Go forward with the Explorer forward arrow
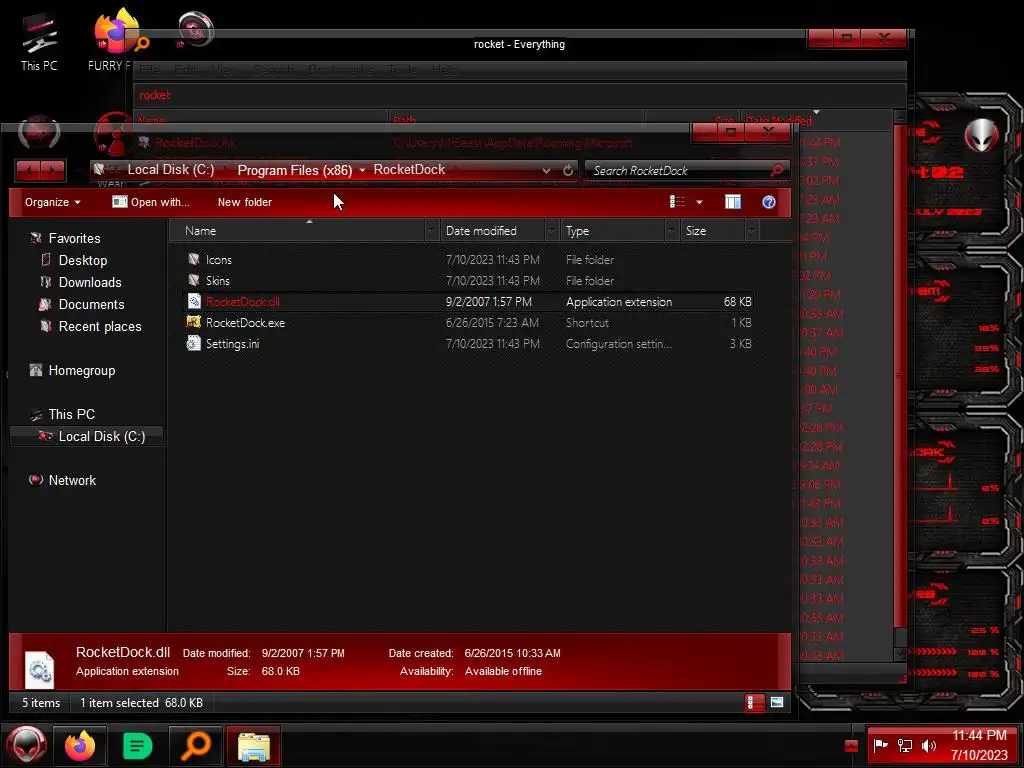 tap(53, 171)
